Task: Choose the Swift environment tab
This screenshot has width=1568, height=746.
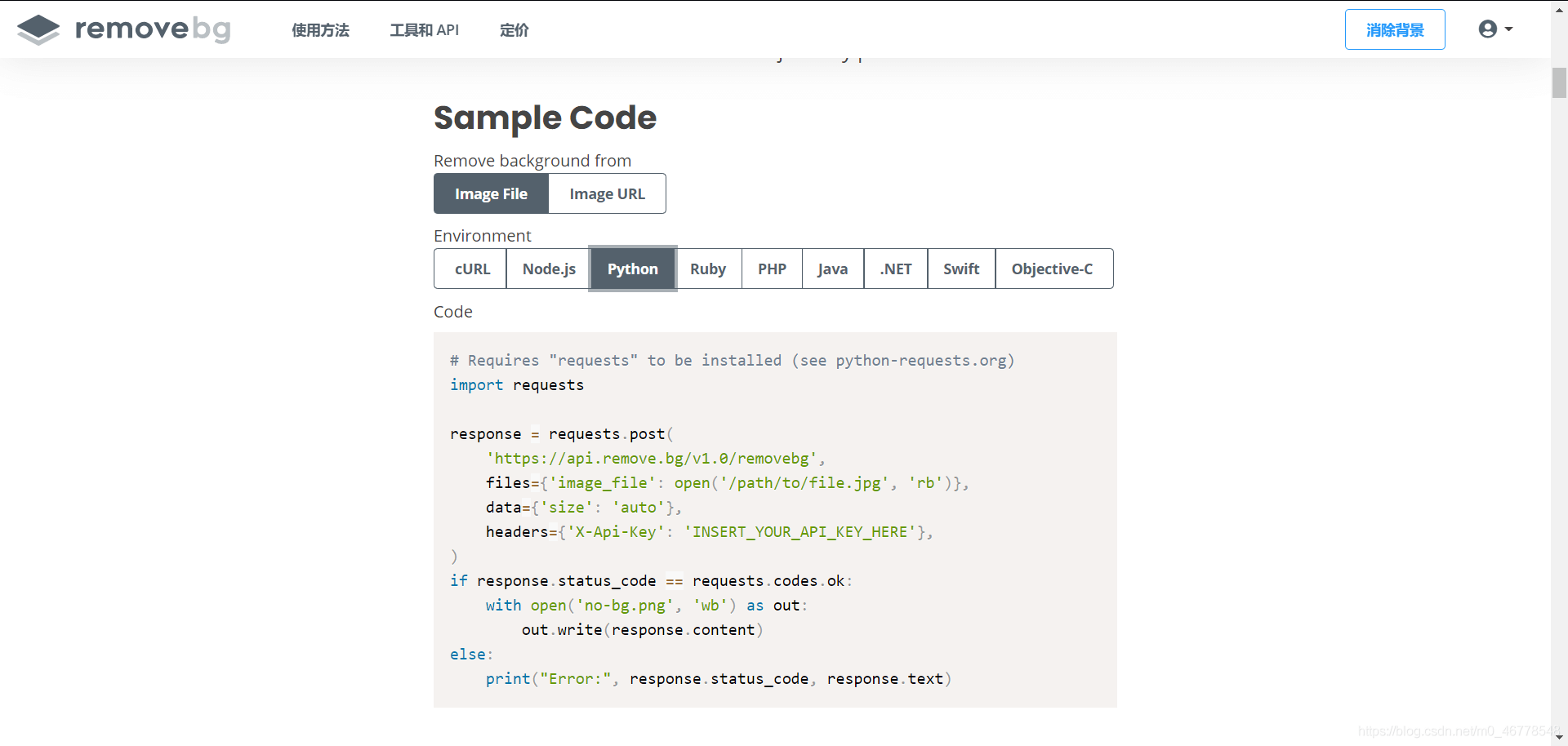Action: [x=960, y=269]
